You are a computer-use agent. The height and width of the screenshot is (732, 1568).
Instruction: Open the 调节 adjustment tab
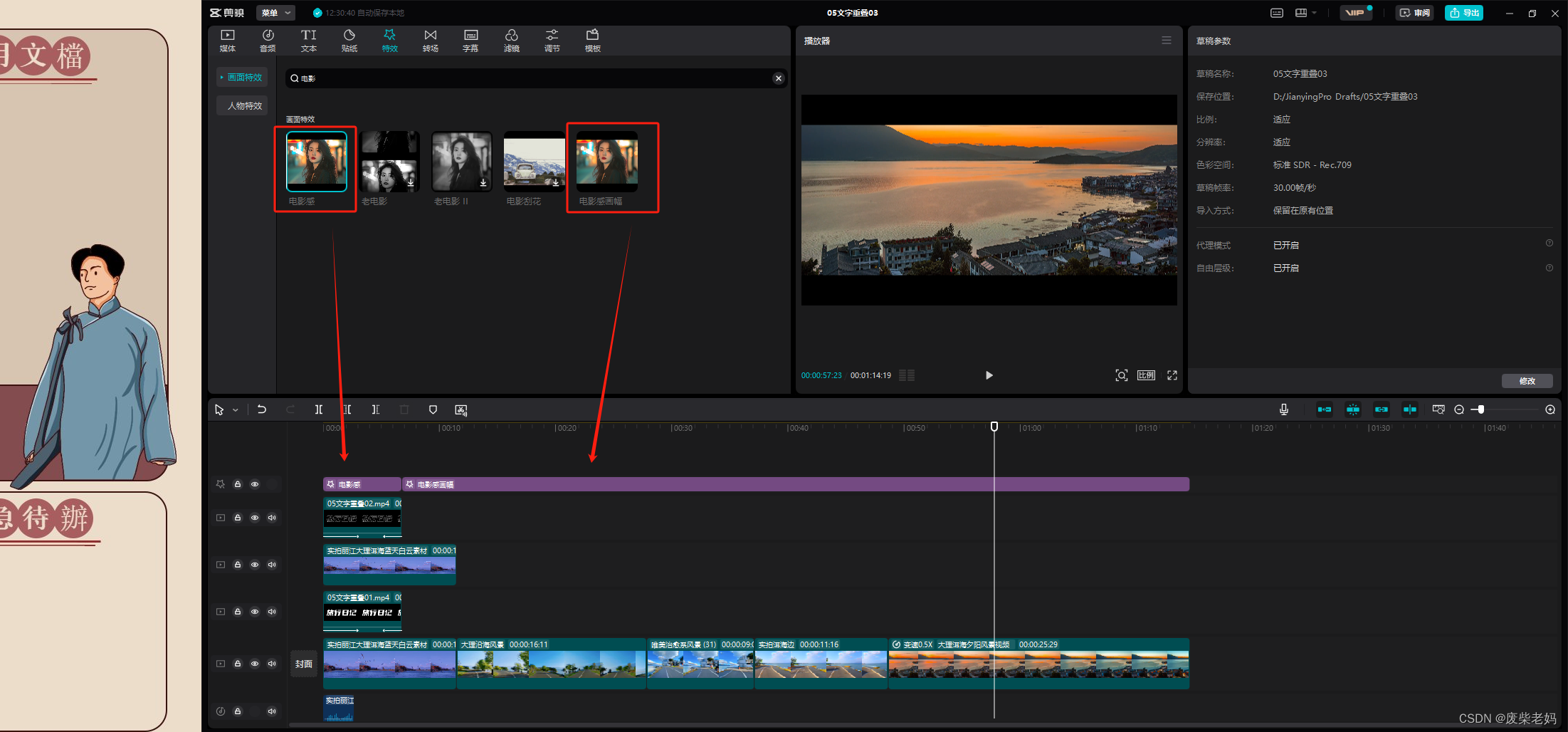tap(552, 41)
